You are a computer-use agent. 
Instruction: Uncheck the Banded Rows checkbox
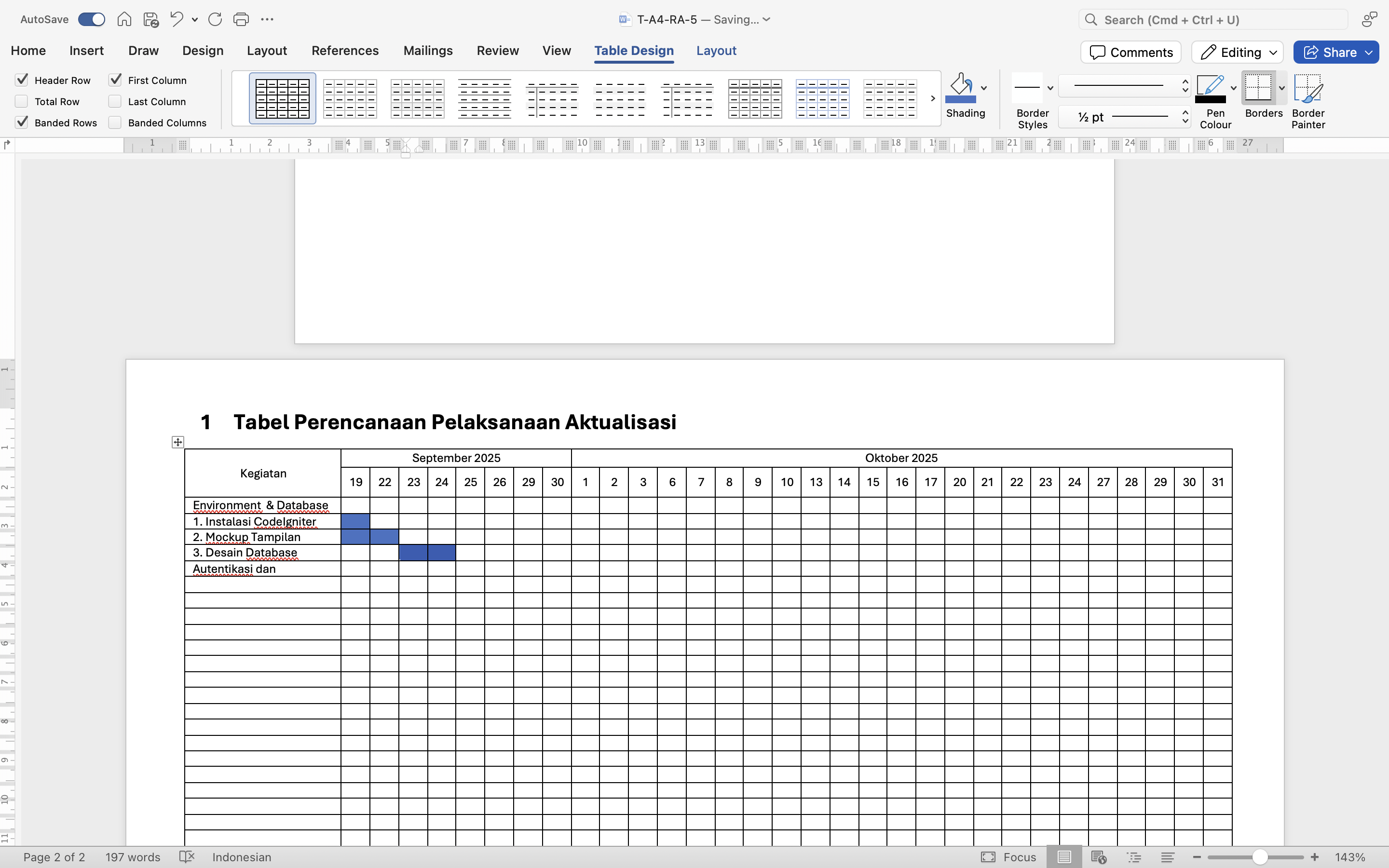pos(22,122)
